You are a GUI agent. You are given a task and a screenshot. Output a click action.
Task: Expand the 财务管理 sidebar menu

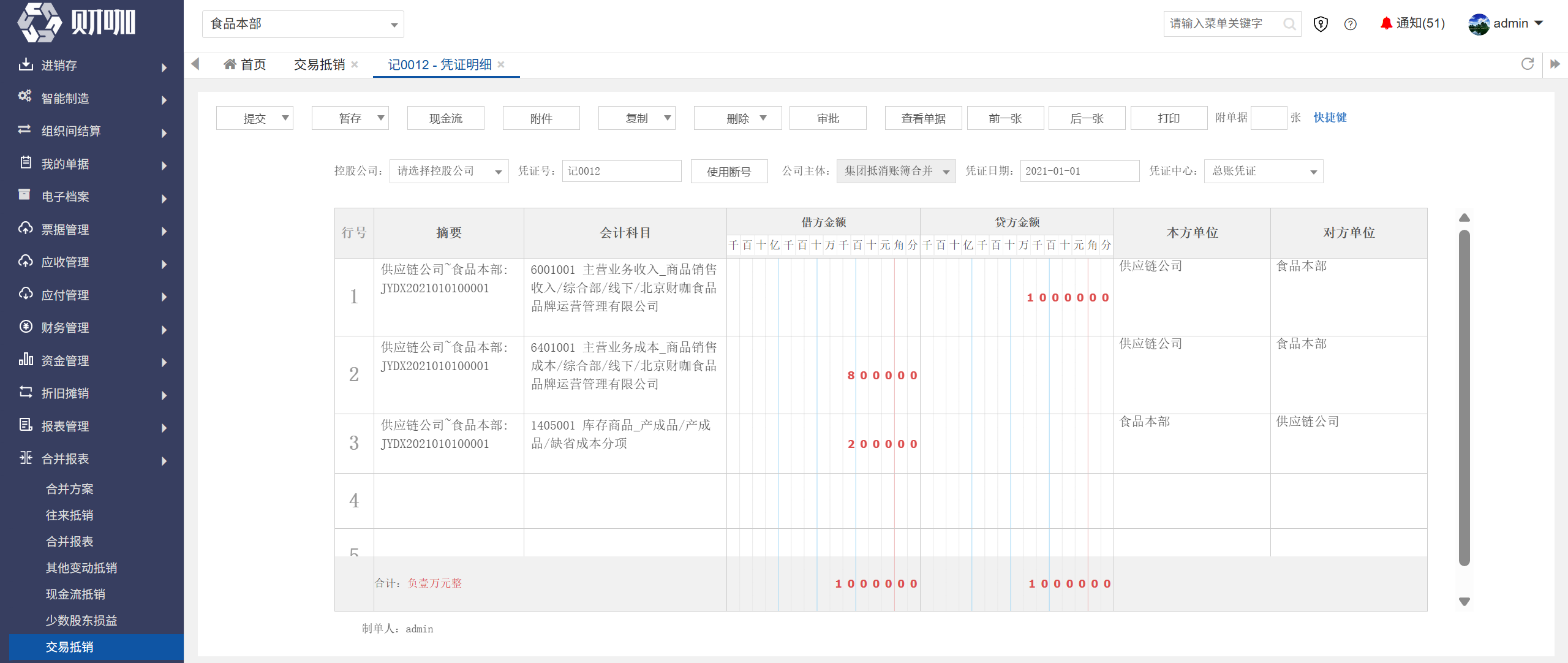click(x=92, y=328)
